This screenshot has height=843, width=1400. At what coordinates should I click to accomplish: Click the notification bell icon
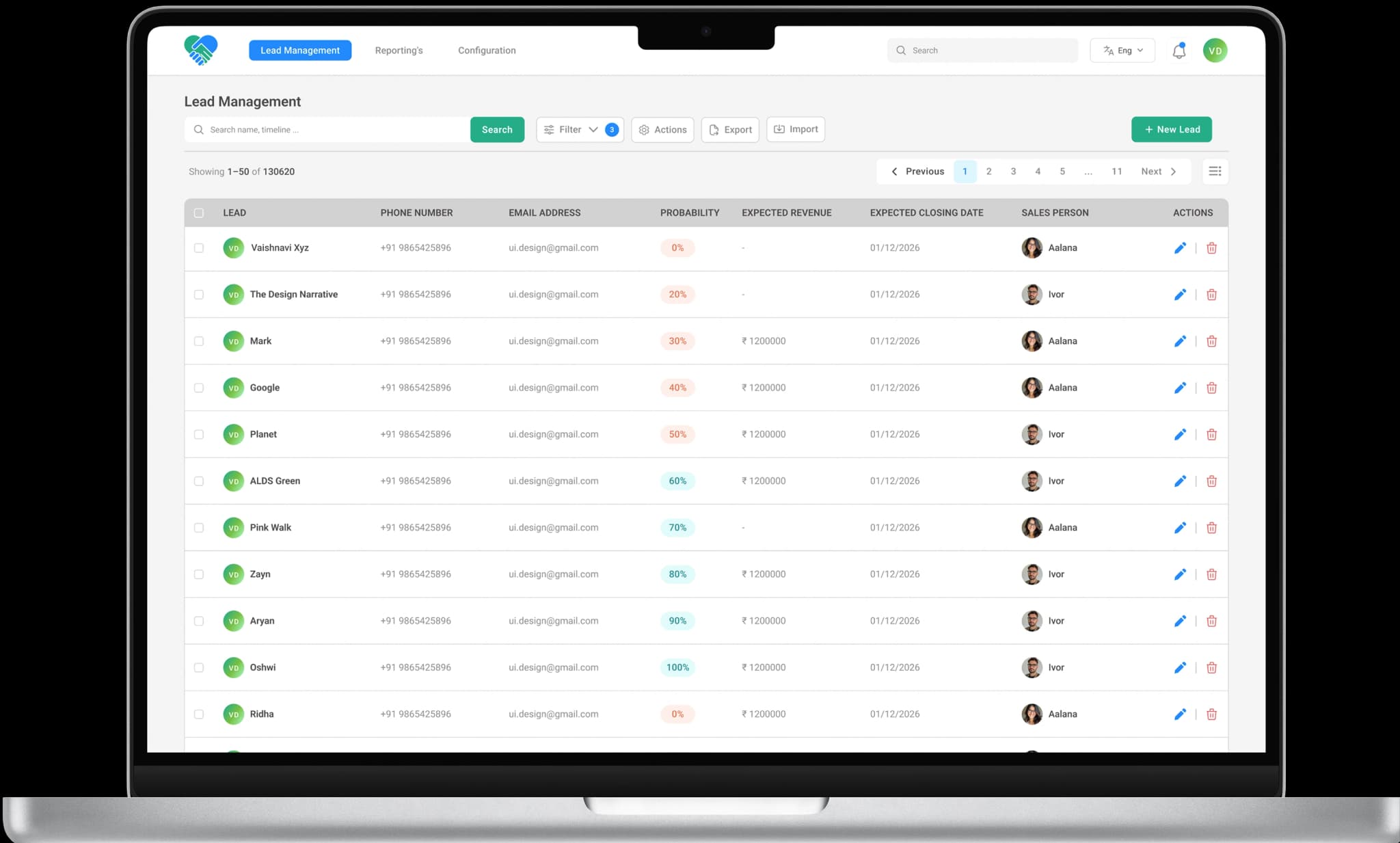tap(1179, 51)
